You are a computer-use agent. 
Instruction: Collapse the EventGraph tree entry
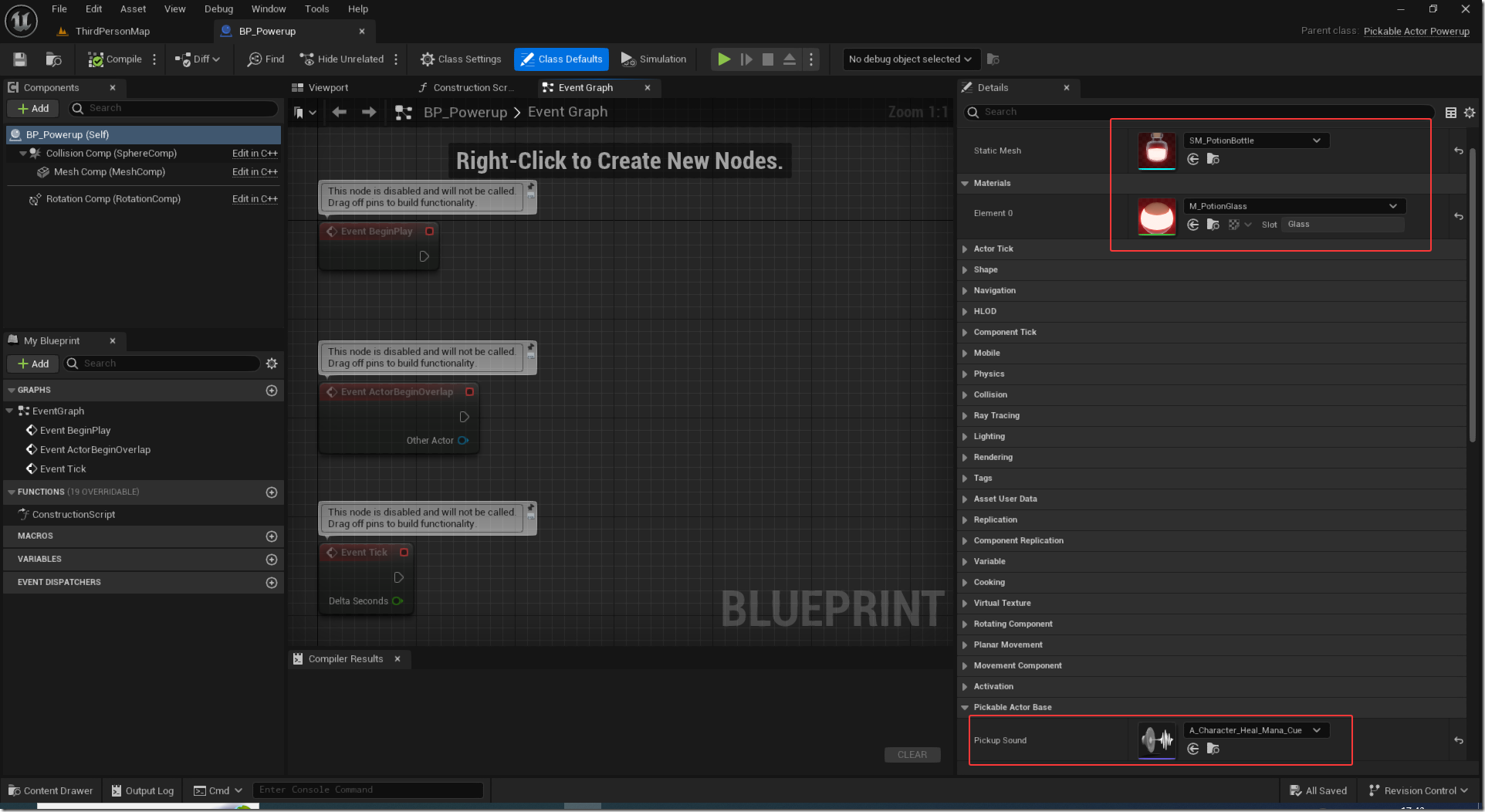pos(9,411)
